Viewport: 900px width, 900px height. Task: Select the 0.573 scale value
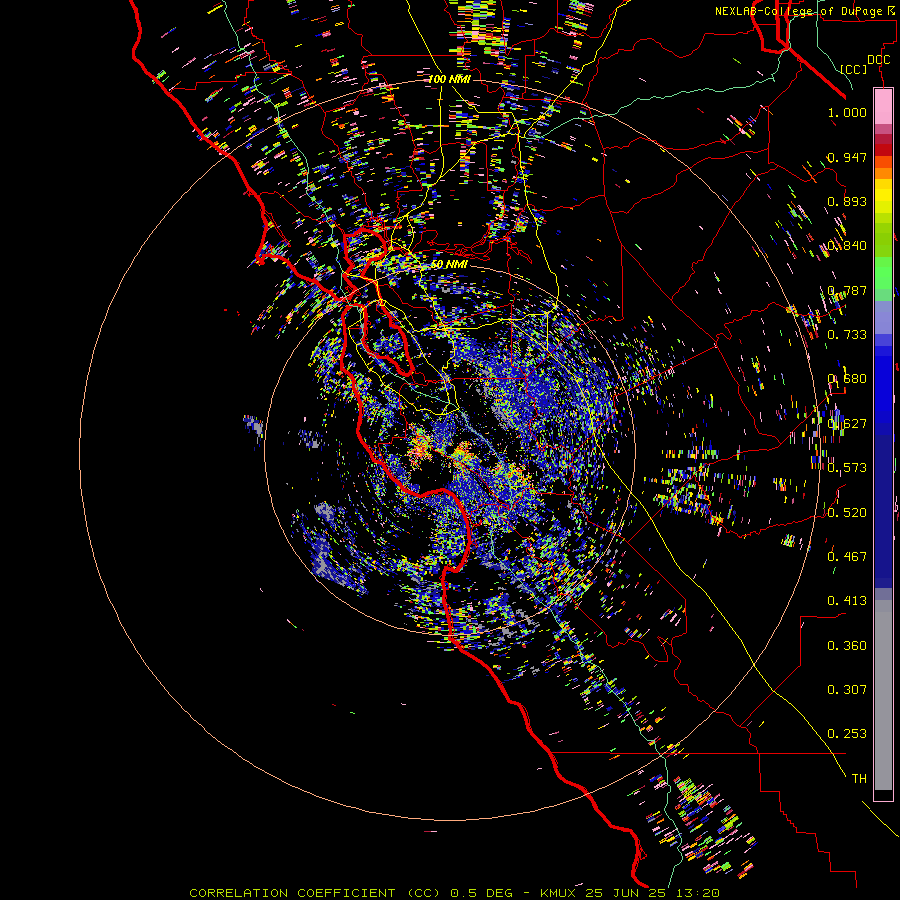[847, 468]
